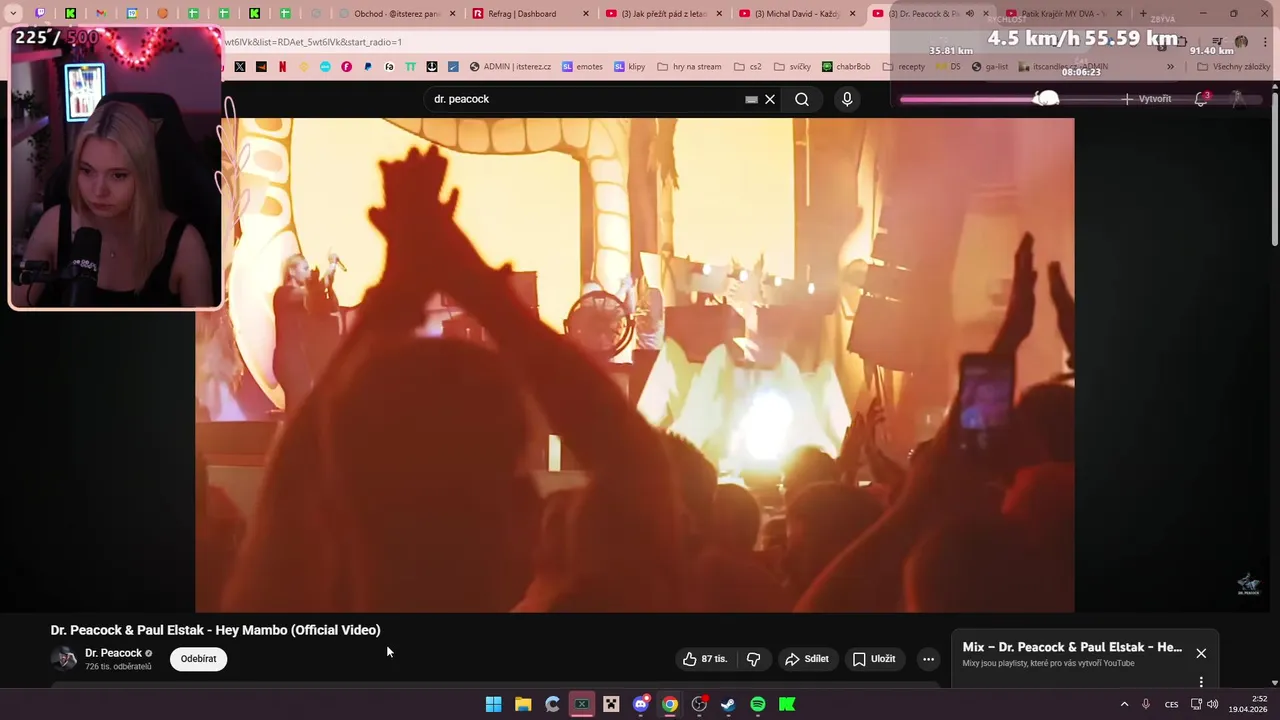The width and height of the screenshot is (1280, 720).
Task: Mute audio on Dr. Peacock tab
Action: (970, 14)
